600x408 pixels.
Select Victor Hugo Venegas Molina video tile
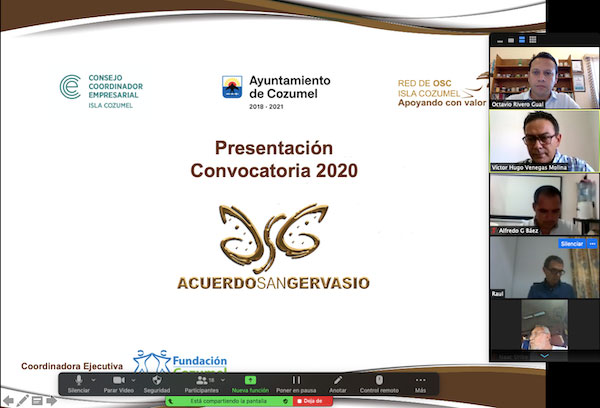pos(544,141)
